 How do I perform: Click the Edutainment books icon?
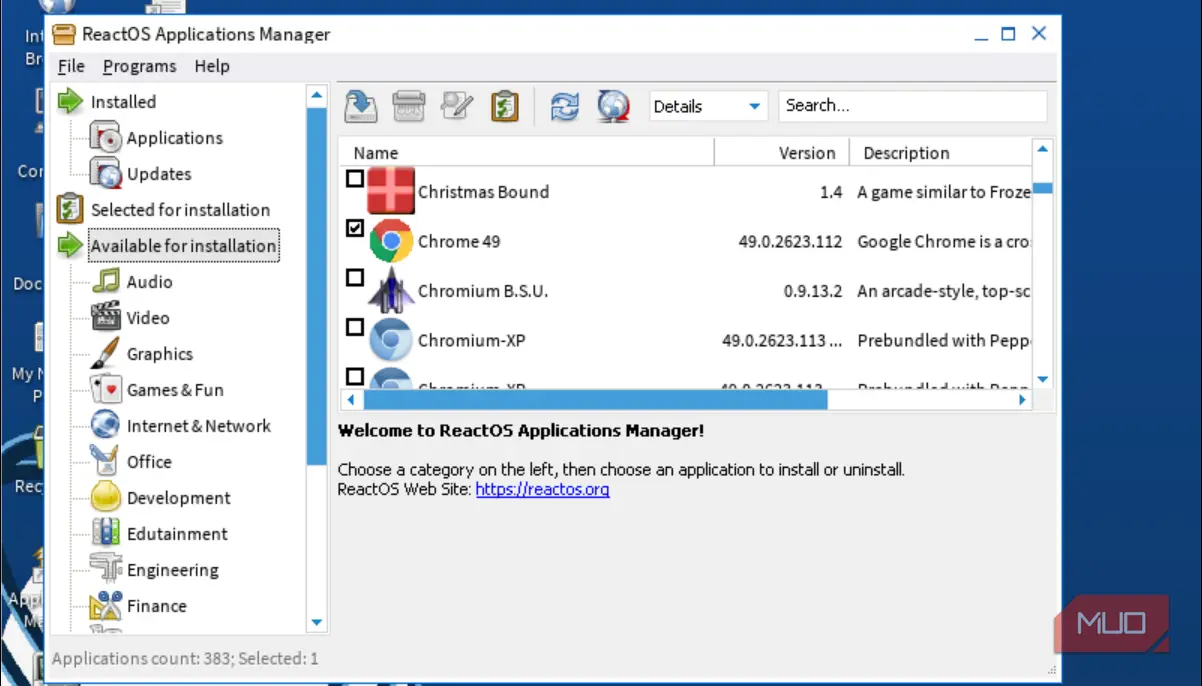click(x=105, y=533)
